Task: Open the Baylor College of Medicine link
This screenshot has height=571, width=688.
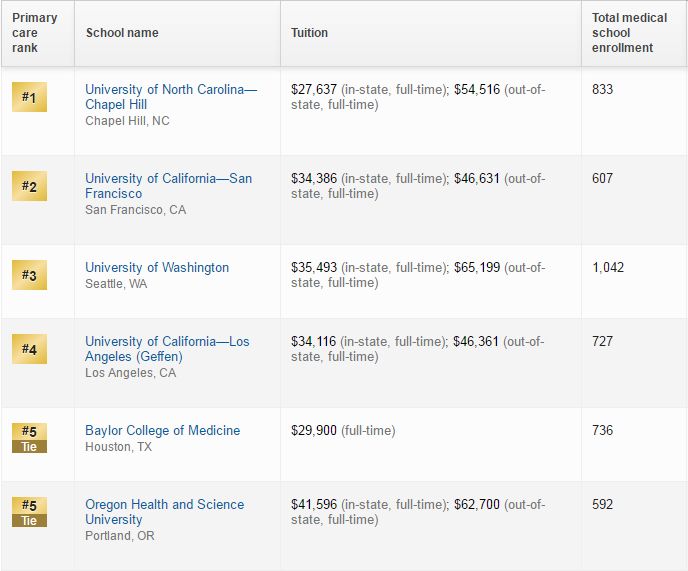Action: [x=163, y=430]
